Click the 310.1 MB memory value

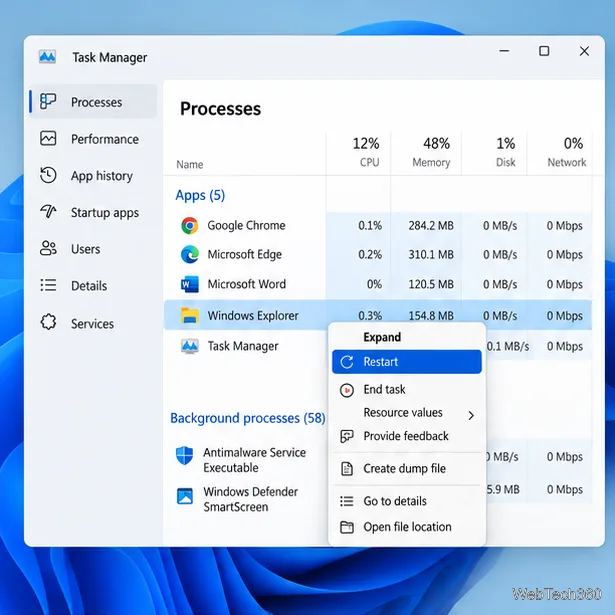pos(431,255)
